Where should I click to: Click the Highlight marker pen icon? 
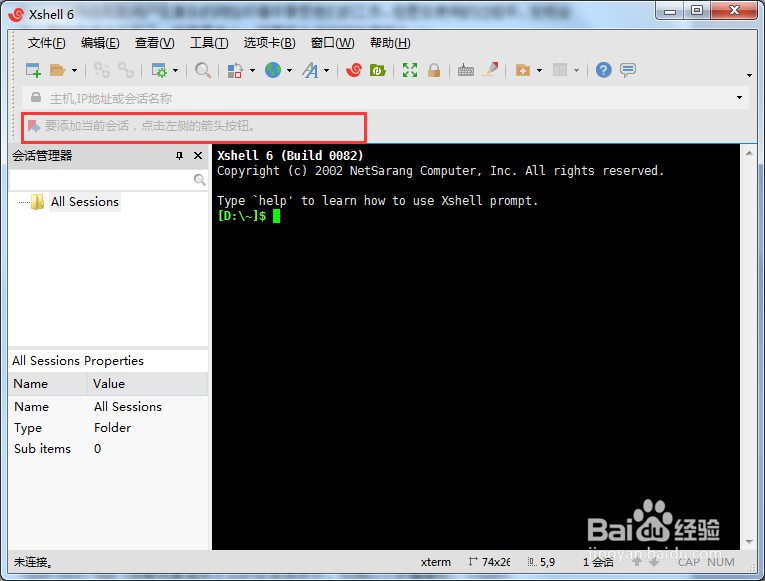[491, 69]
